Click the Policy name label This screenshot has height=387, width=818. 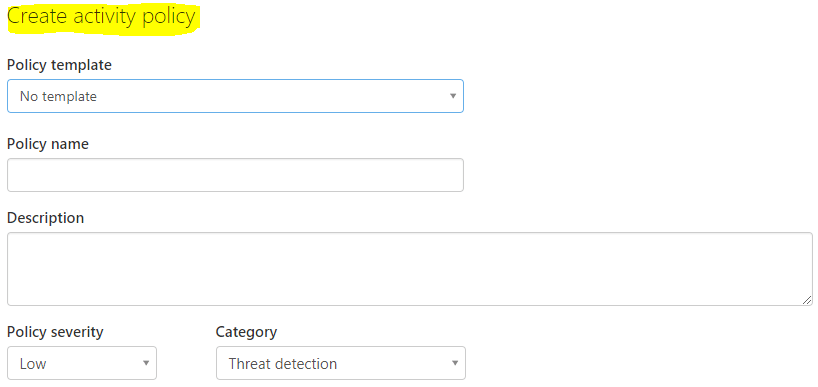tap(47, 144)
